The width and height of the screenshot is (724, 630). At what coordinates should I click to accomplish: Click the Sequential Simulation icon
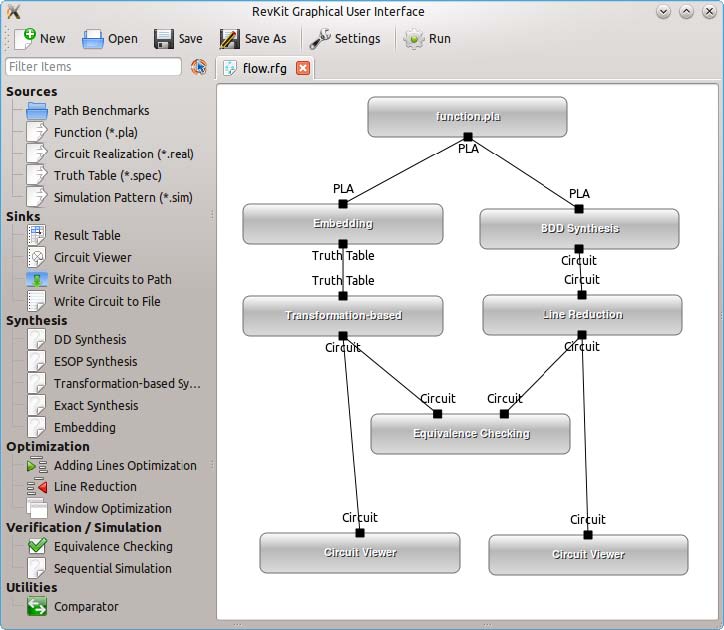pyautogui.click(x=36, y=569)
